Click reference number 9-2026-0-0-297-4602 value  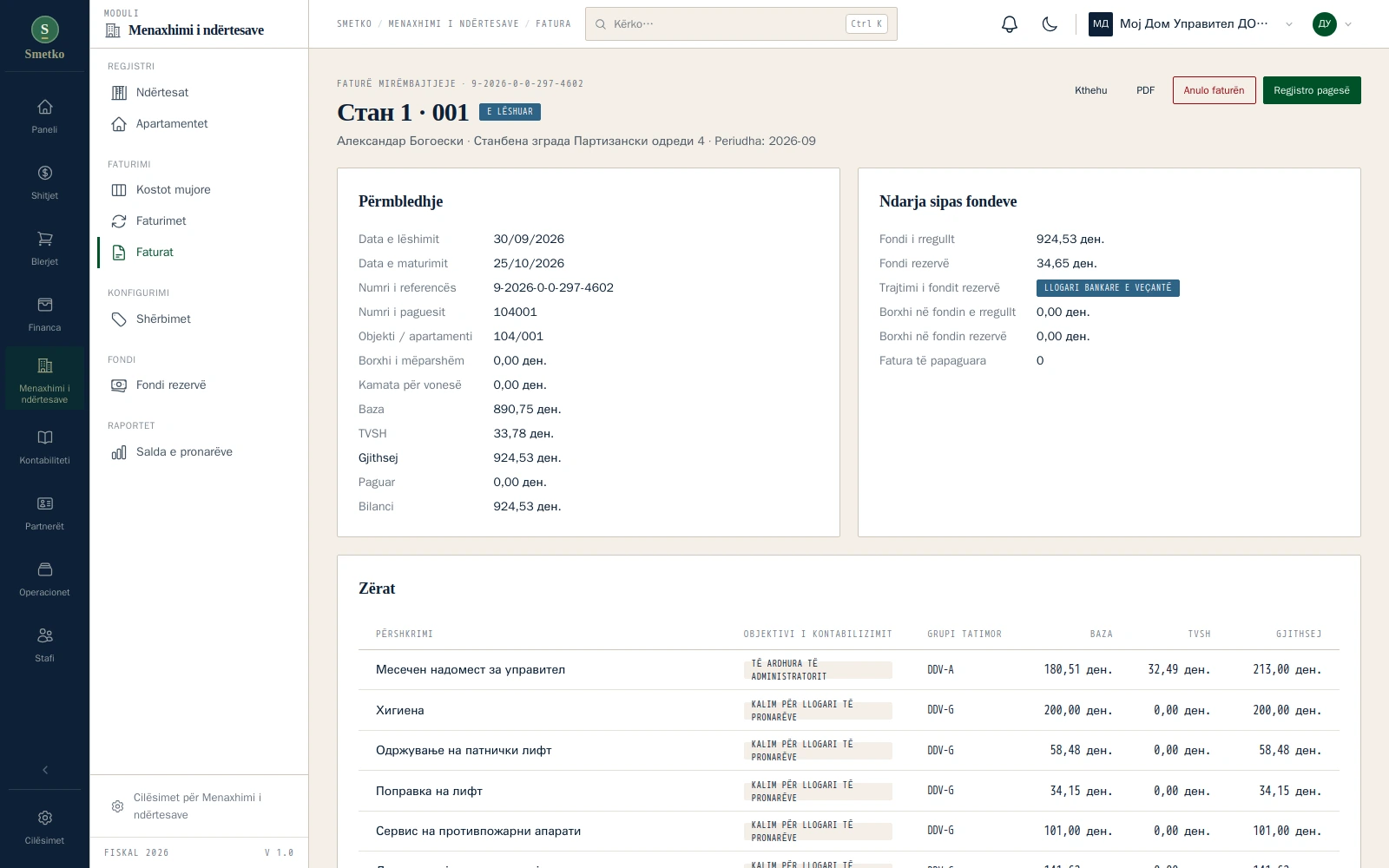point(553,287)
